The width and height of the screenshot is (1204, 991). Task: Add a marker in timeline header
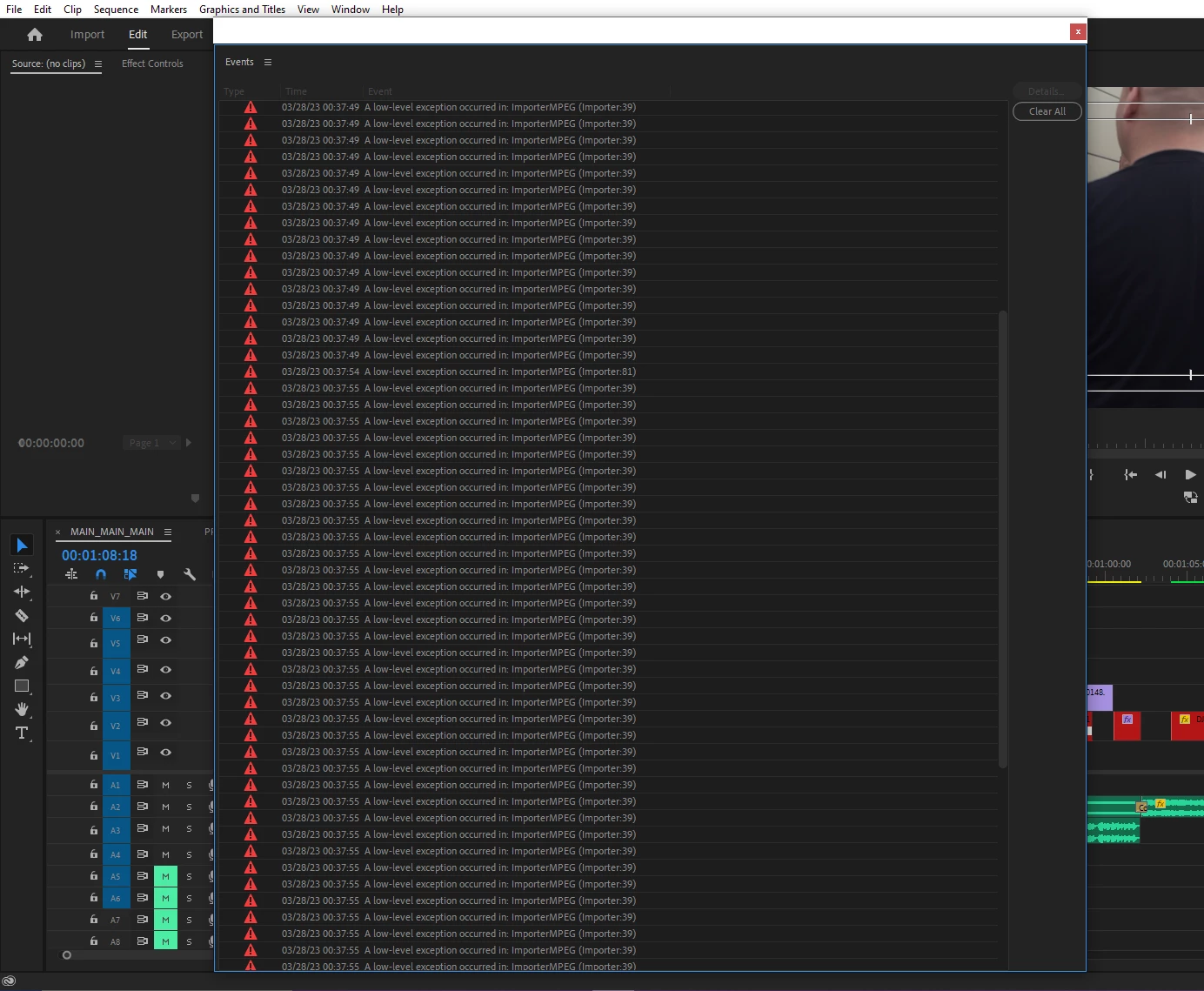(160, 574)
